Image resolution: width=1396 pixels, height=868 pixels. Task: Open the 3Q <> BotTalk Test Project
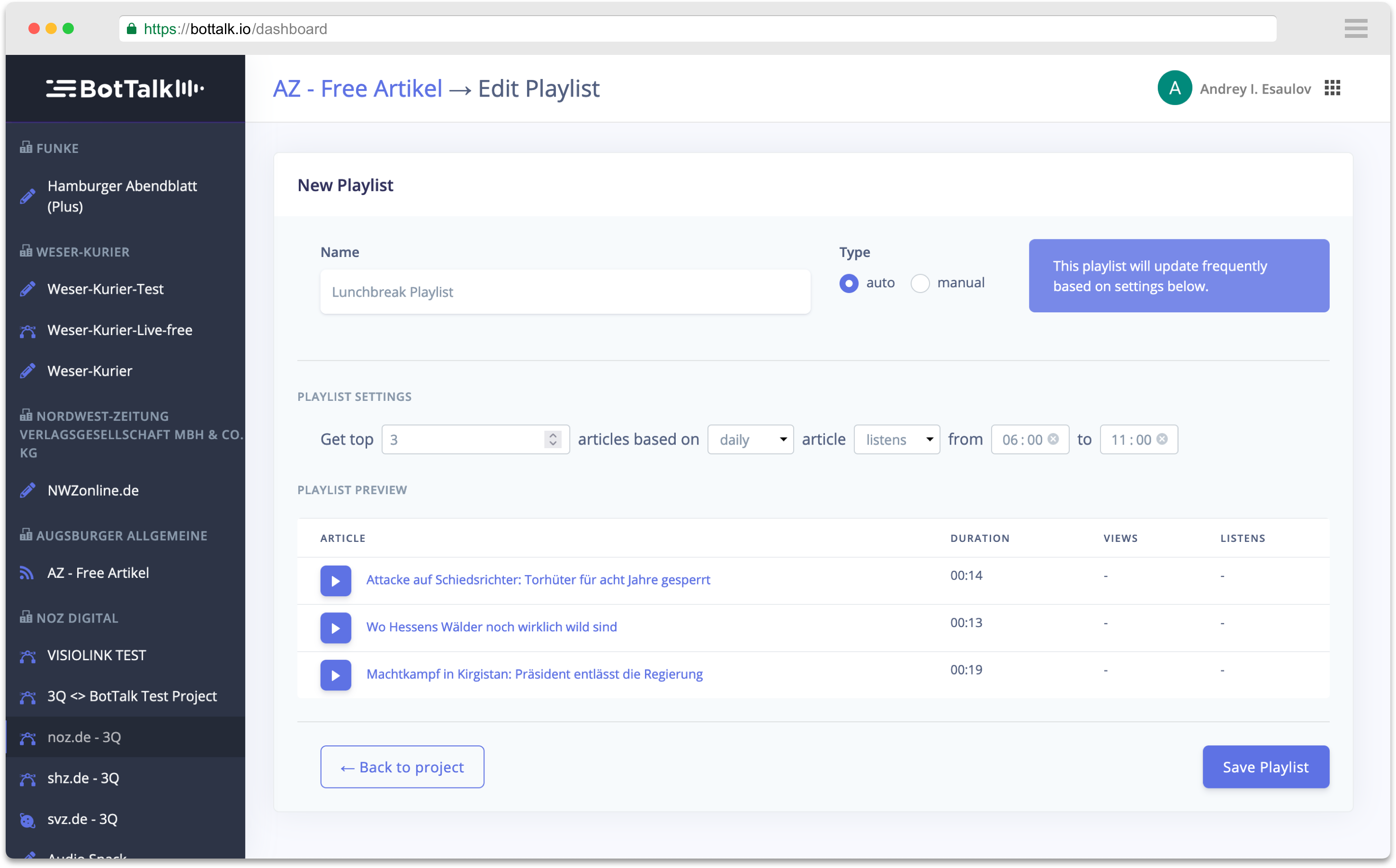(132, 696)
